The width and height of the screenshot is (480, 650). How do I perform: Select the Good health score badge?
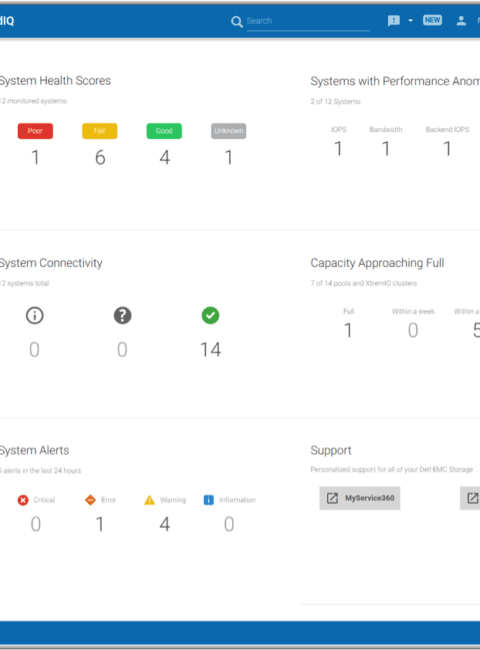click(164, 131)
